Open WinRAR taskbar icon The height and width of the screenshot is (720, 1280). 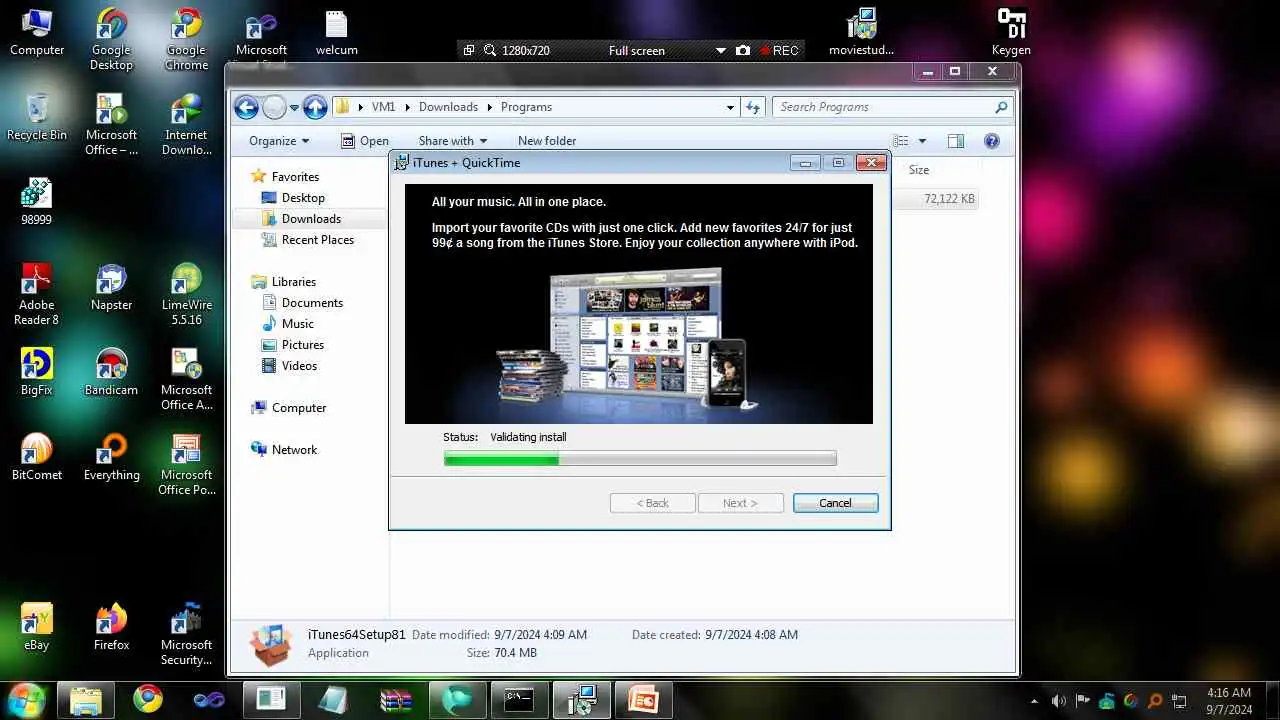pos(396,700)
